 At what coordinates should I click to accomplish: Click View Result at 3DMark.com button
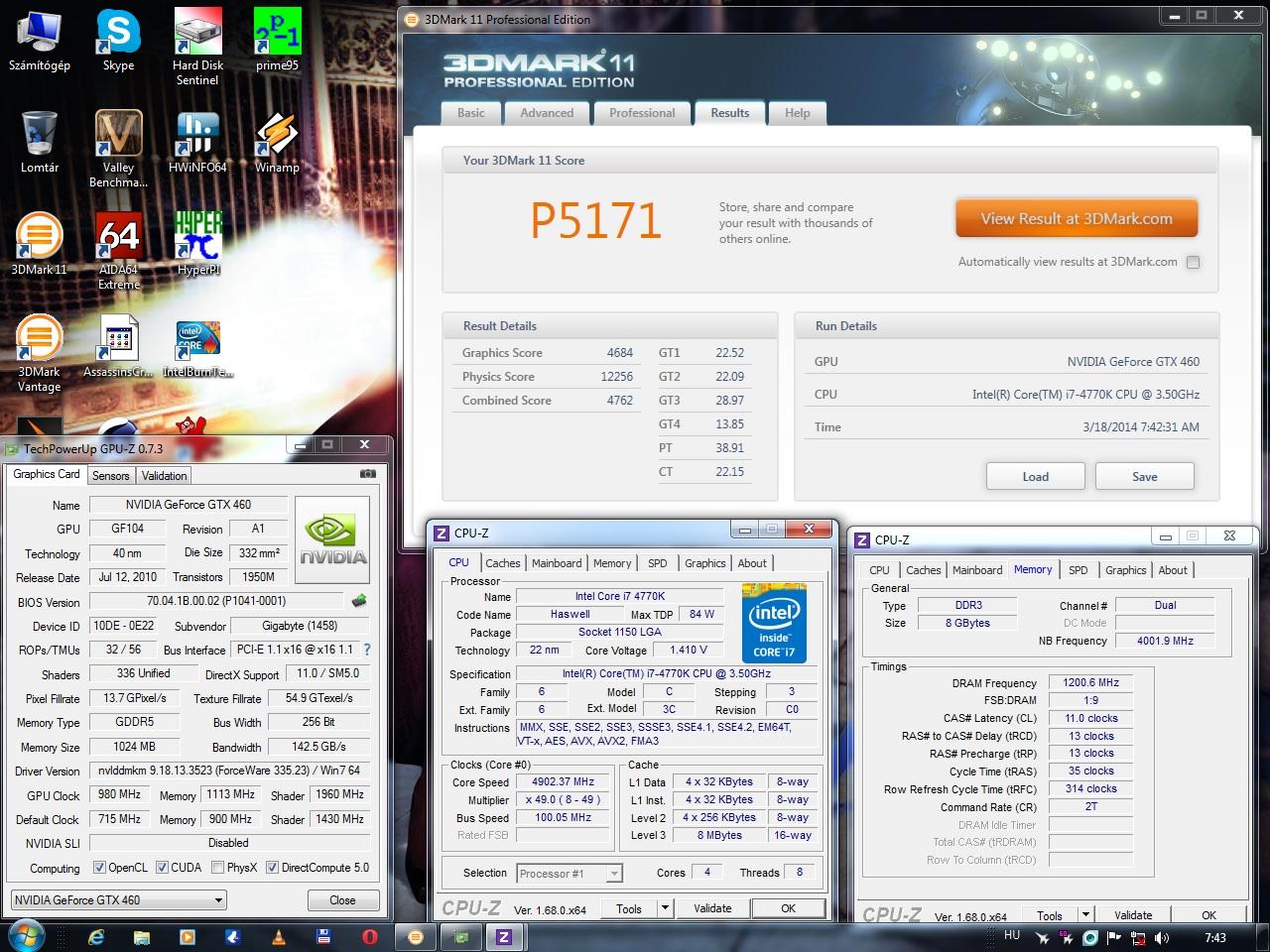1077,219
